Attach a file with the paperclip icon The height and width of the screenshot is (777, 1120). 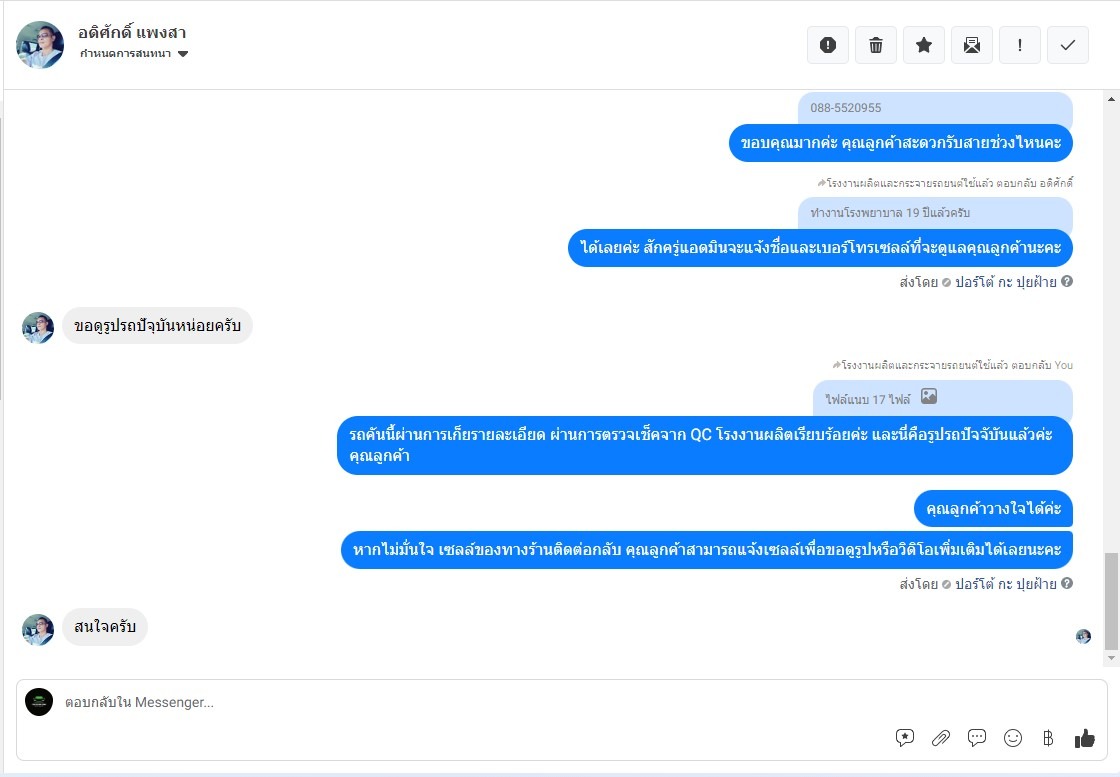(x=941, y=738)
